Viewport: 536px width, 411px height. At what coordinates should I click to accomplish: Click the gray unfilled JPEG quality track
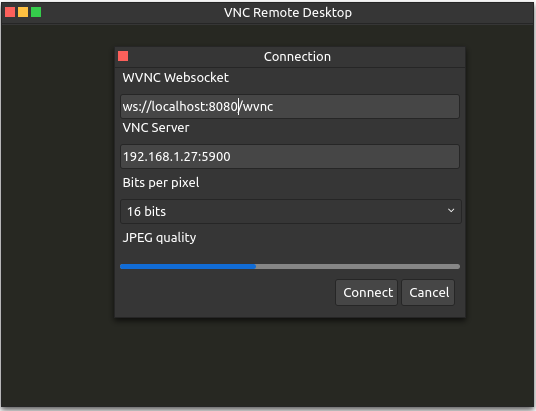click(x=358, y=266)
